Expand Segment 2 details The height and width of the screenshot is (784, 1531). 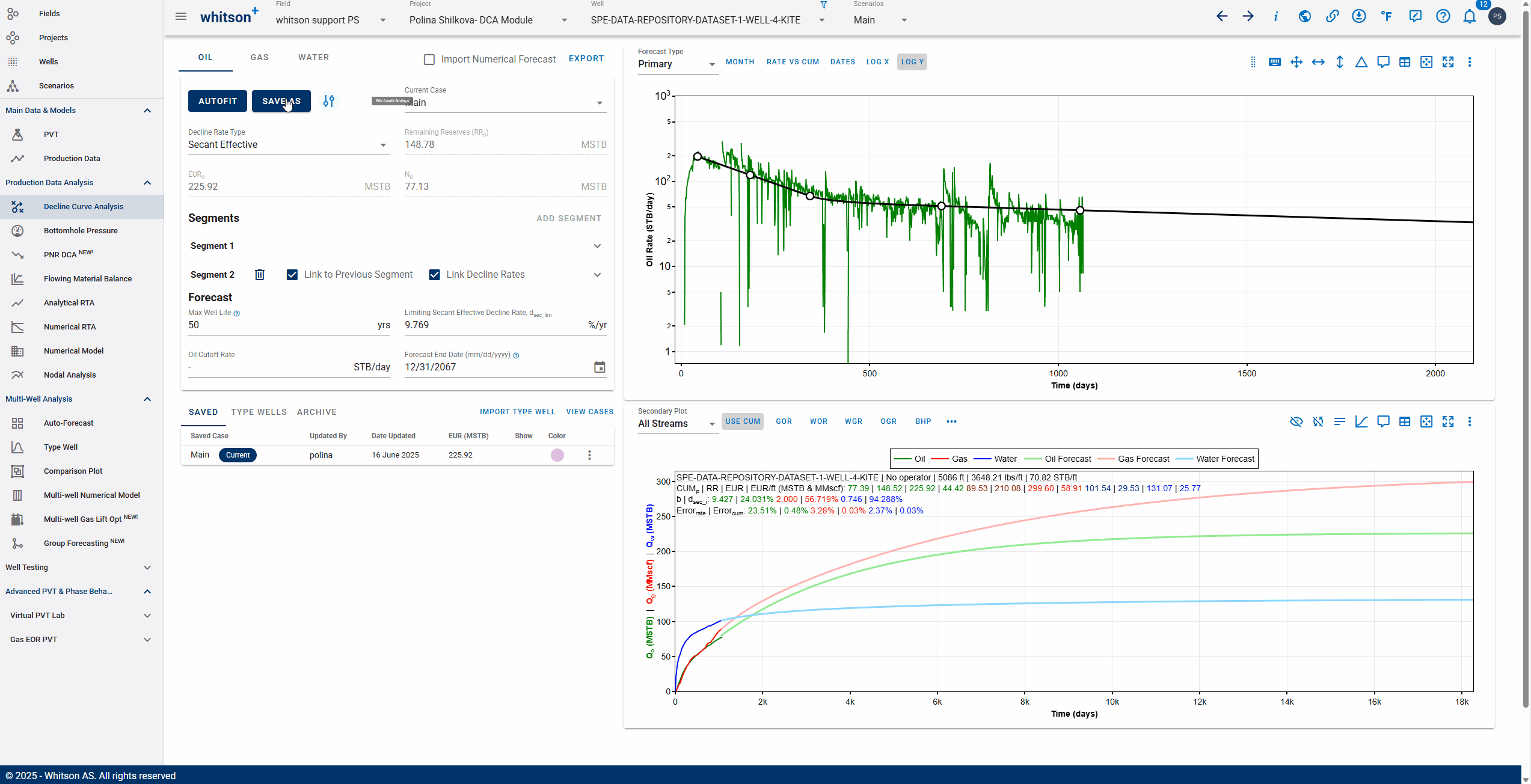[597, 275]
